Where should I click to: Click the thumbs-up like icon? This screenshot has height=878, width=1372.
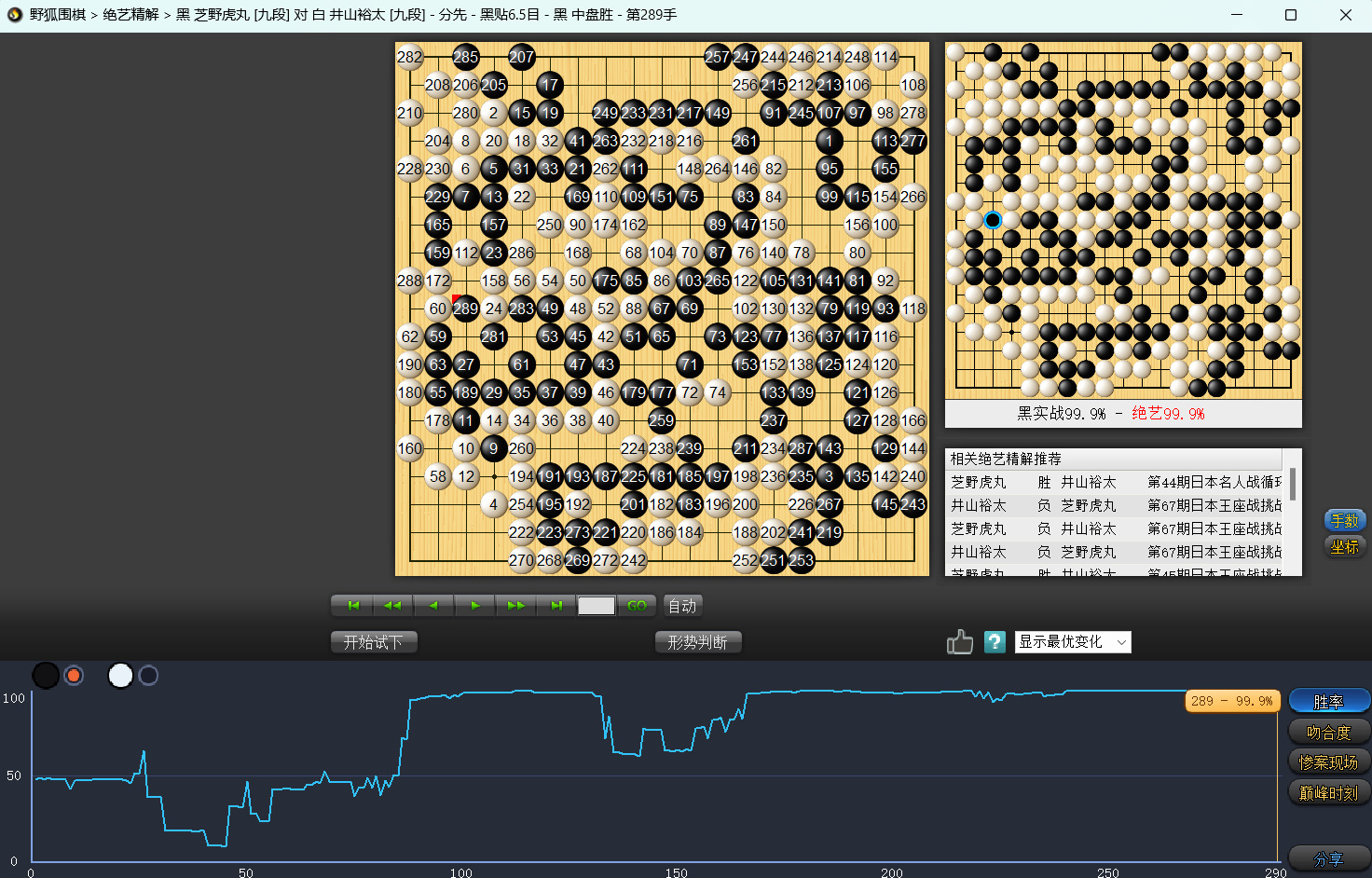click(x=959, y=642)
